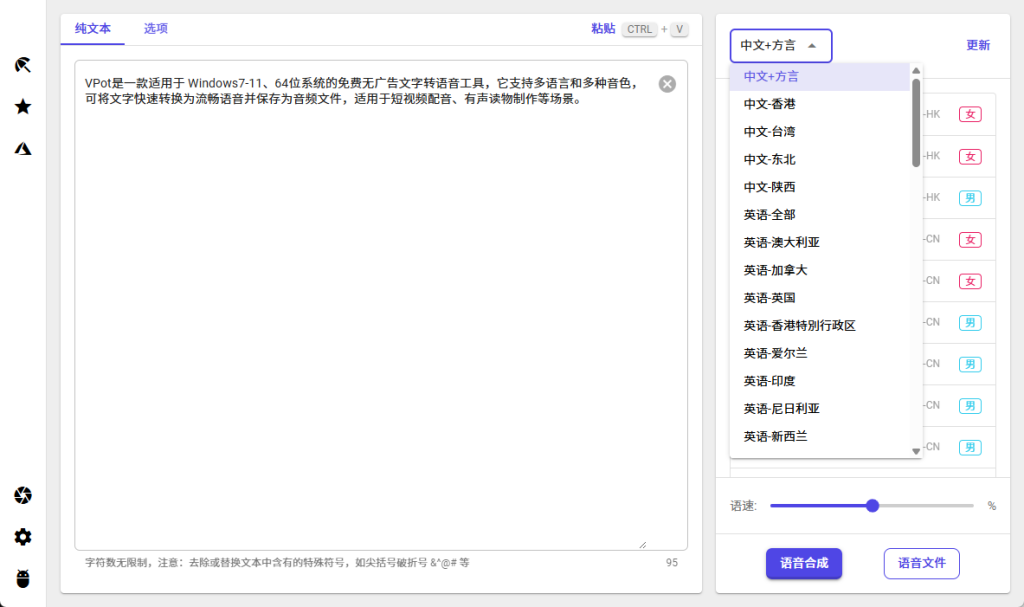Click the umbrella icon in the left sidebar

click(22, 64)
